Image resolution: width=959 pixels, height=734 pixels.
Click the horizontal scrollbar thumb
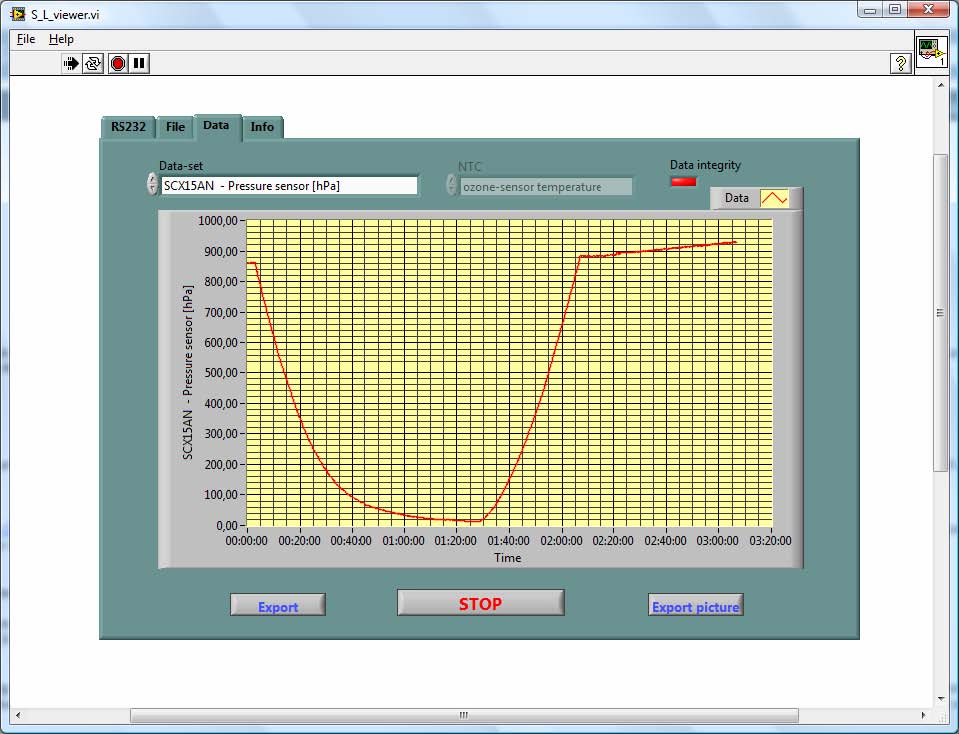click(464, 715)
